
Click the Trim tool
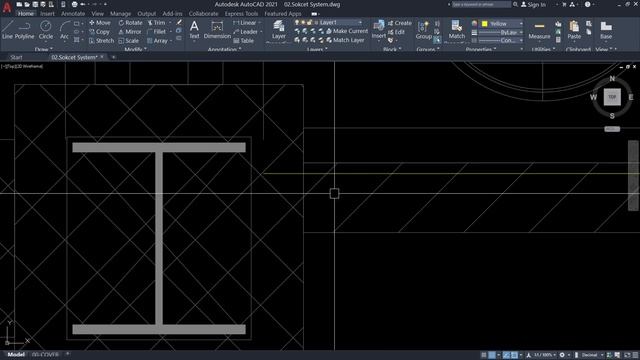(x=156, y=23)
